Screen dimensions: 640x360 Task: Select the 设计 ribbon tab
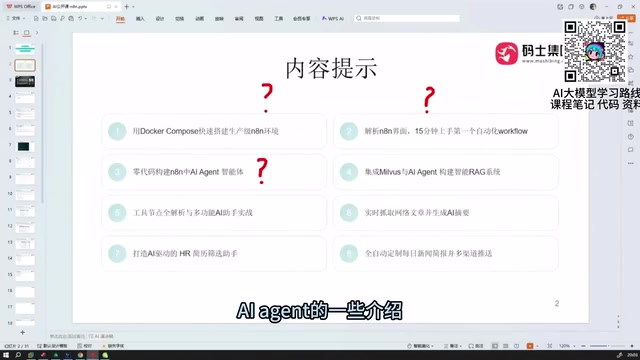(x=160, y=19)
